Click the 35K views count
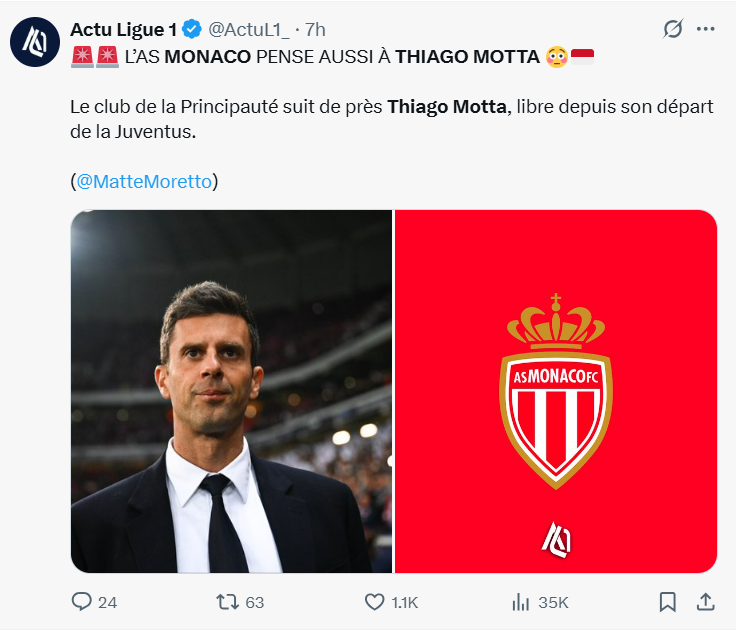Image resolution: width=736 pixels, height=630 pixels. [553, 602]
